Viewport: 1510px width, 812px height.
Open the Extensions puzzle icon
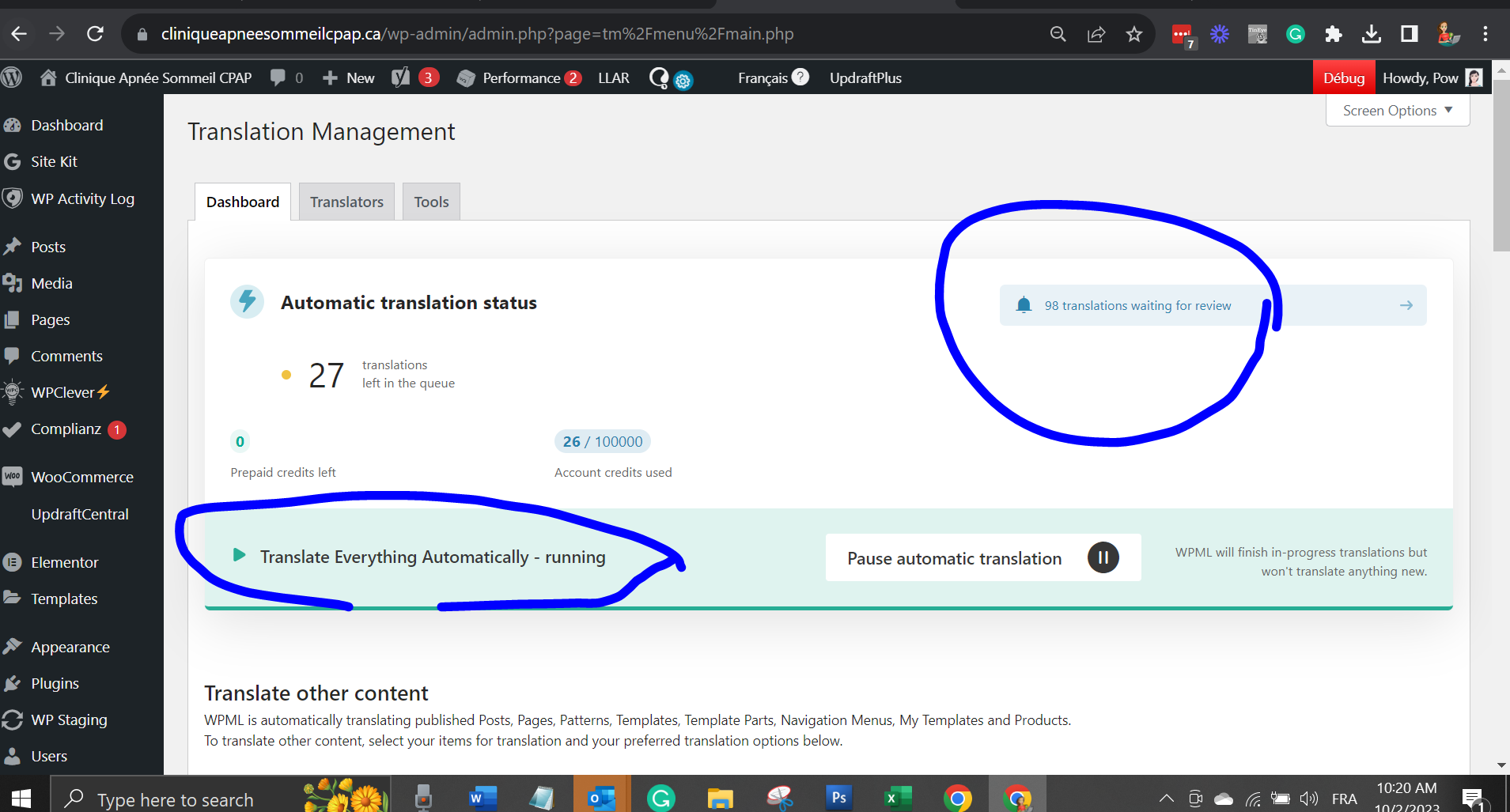(x=1333, y=34)
